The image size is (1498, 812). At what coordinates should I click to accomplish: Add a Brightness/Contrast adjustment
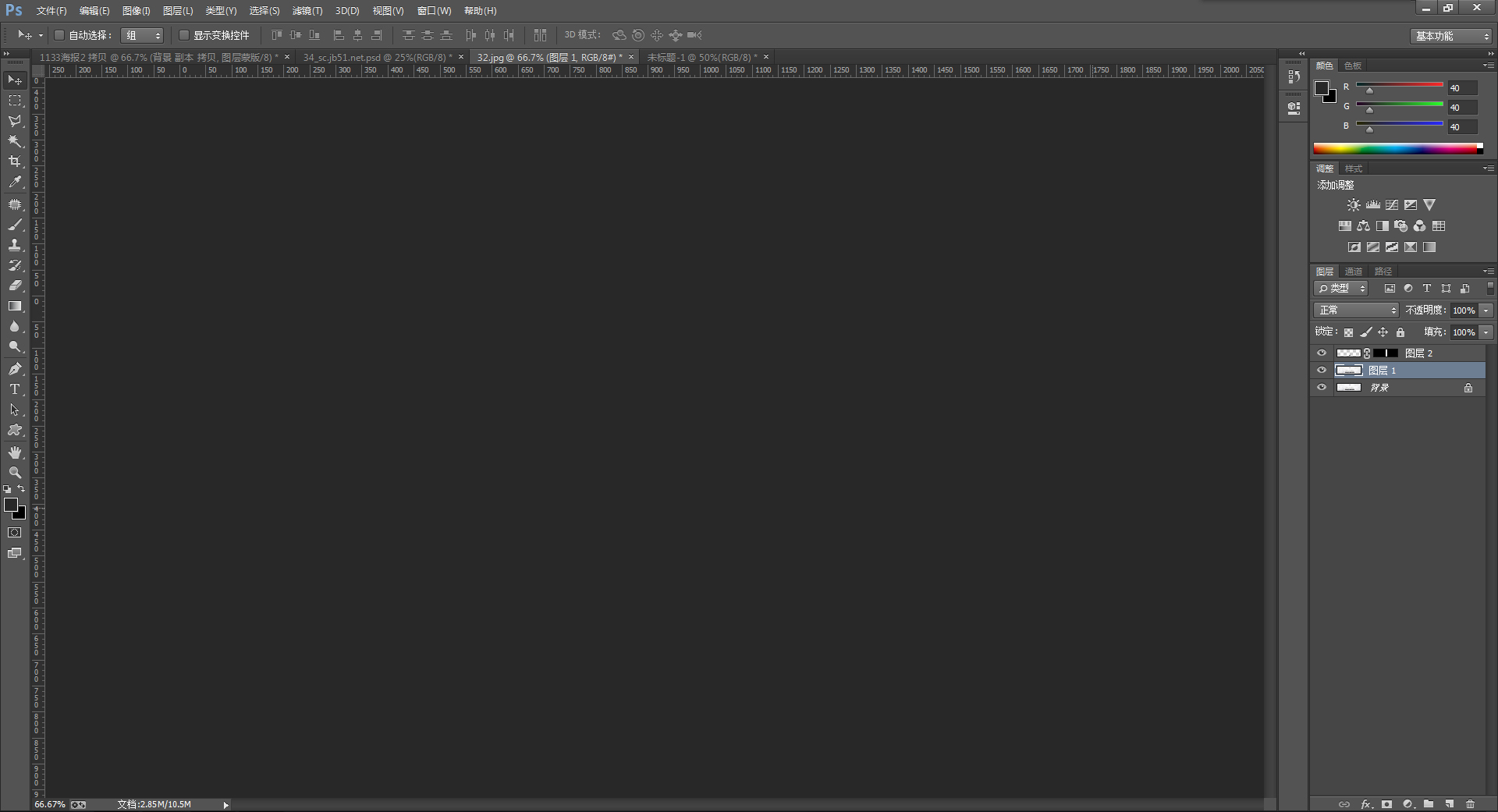(x=1354, y=205)
